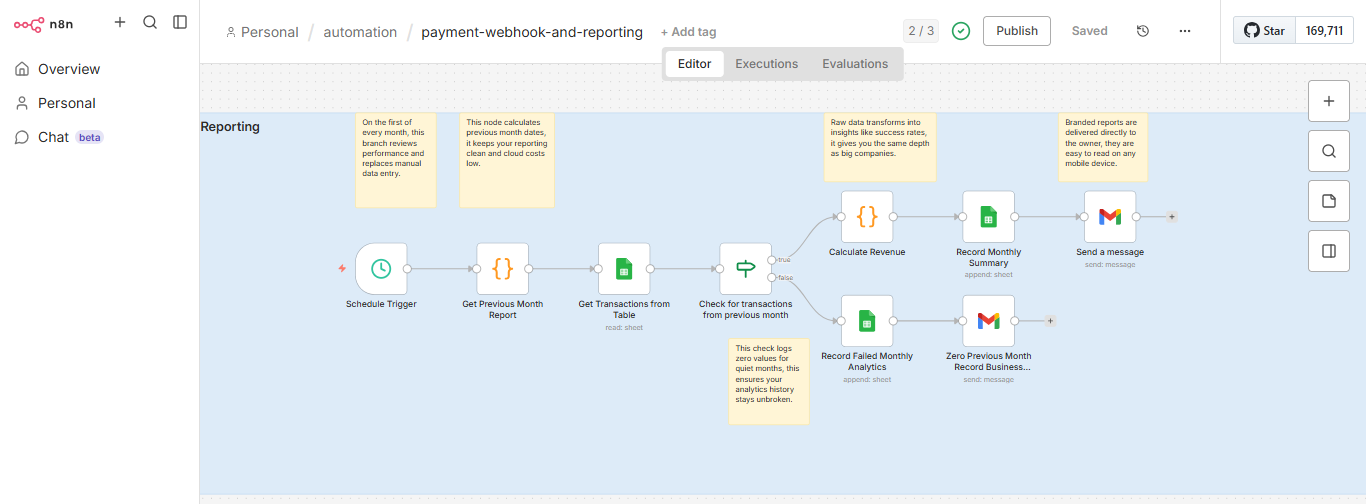This screenshot has width=1366, height=504.
Task: Click the Schedule Trigger clock node
Action: click(x=381, y=269)
